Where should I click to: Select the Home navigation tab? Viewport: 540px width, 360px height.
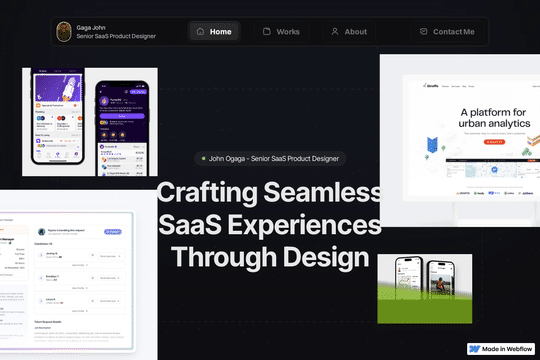tap(214, 32)
